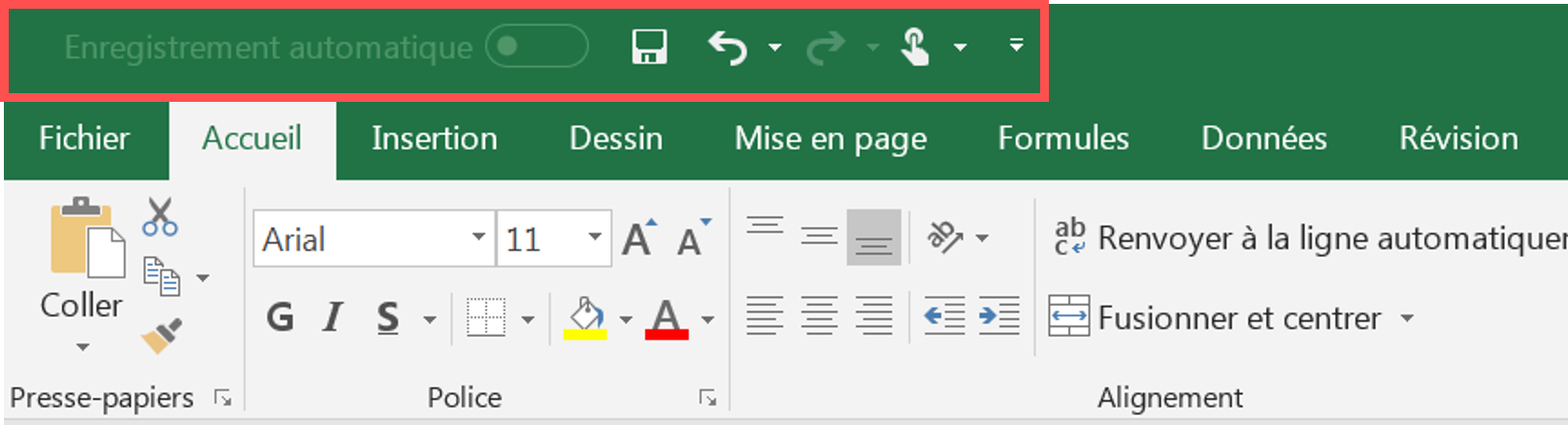
Task: Align text to the right
Action: click(873, 316)
